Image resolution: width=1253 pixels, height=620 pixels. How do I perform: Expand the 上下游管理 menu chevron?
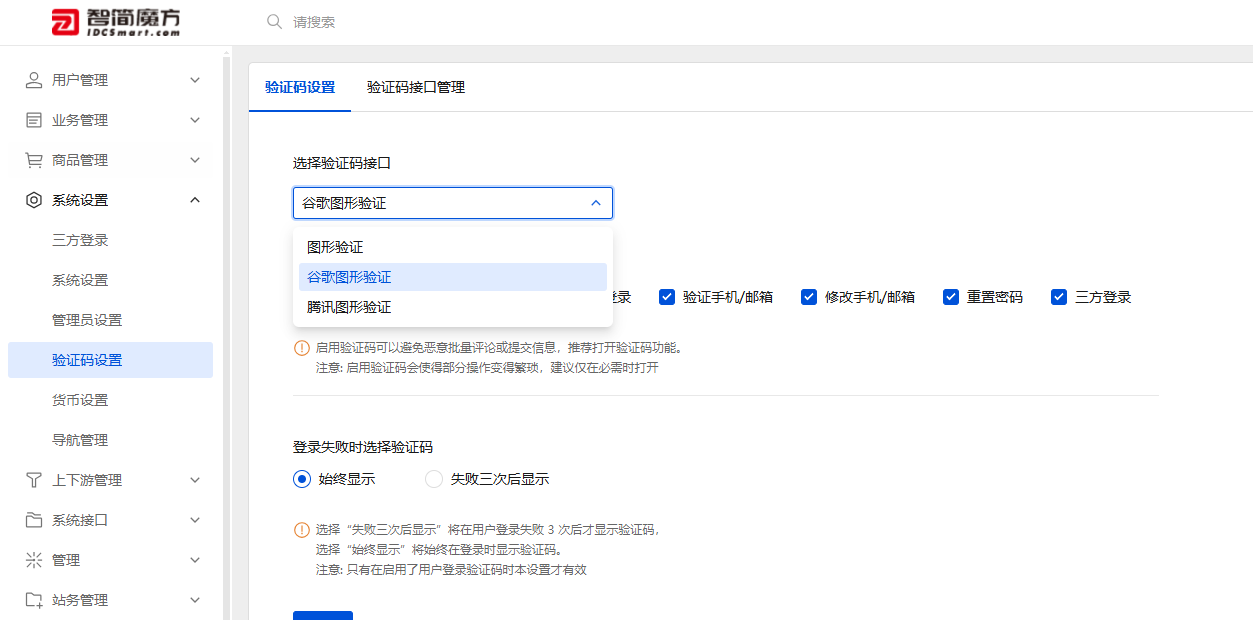pyautogui.click(x=195, y=480)
